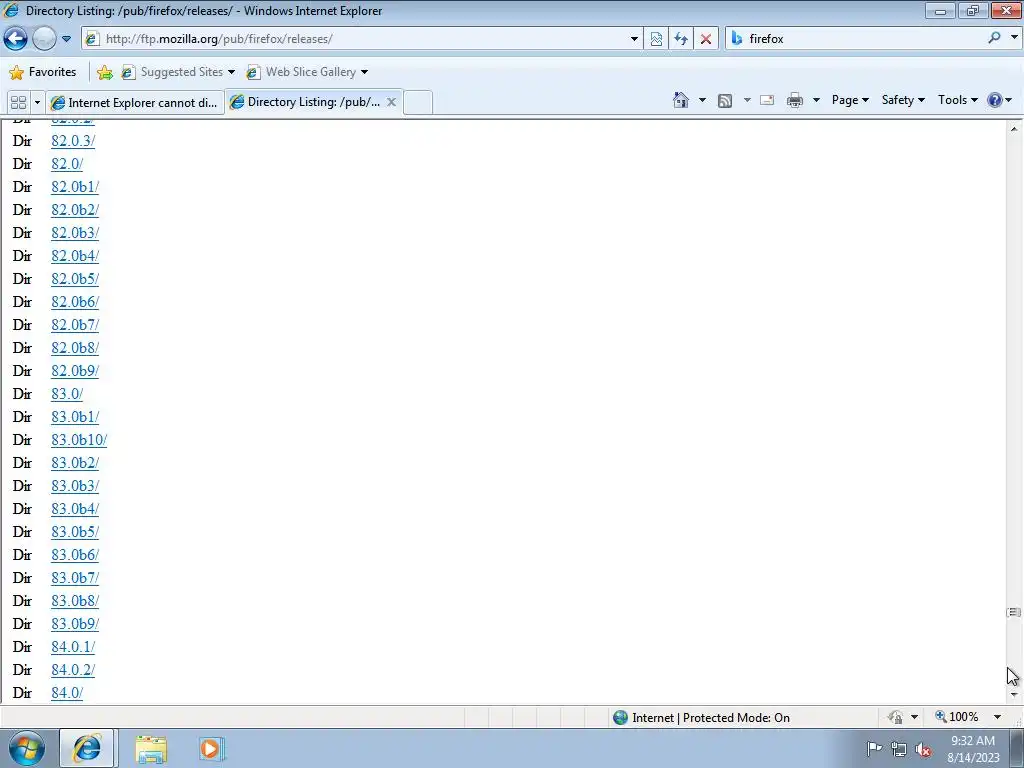The image size is (1024, 768).
Task: Open the Home button dropdown arrow
Action: tap(702, 100)
